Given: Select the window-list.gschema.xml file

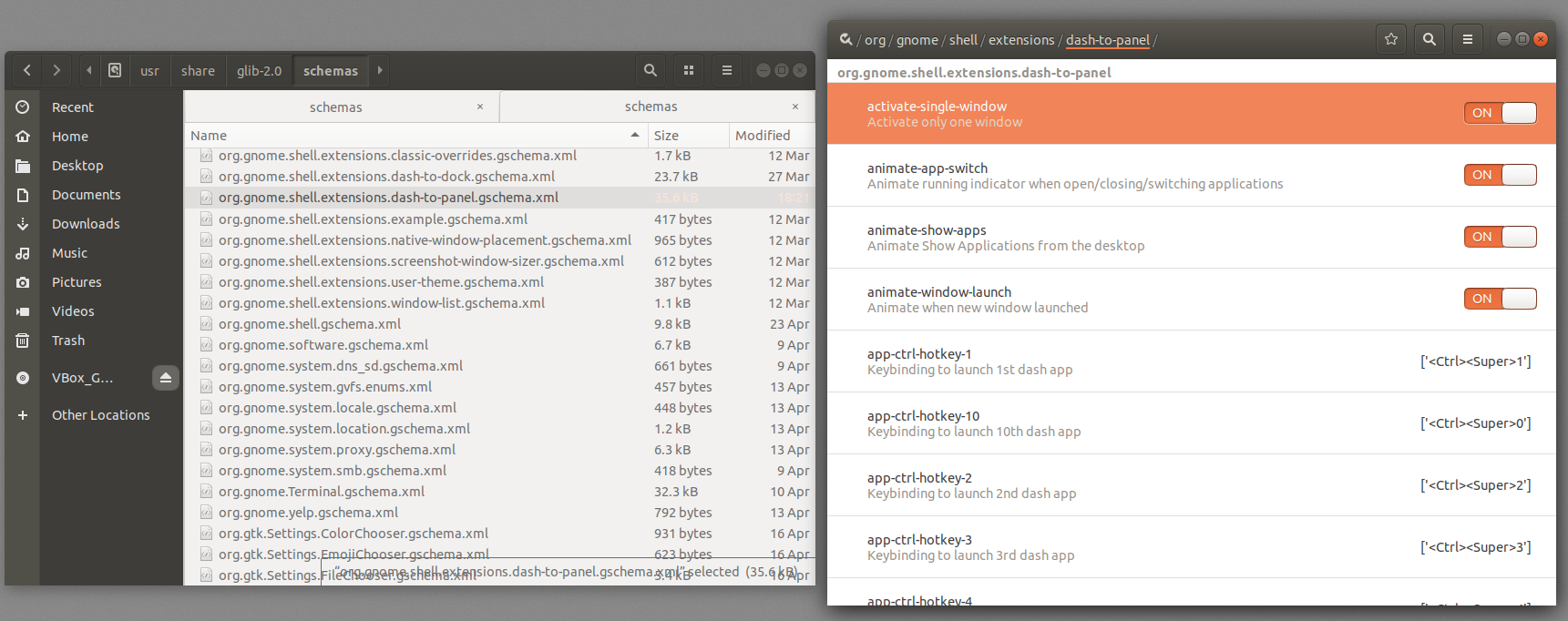Looking at the screenshot, I should click(x=499, y=303).
